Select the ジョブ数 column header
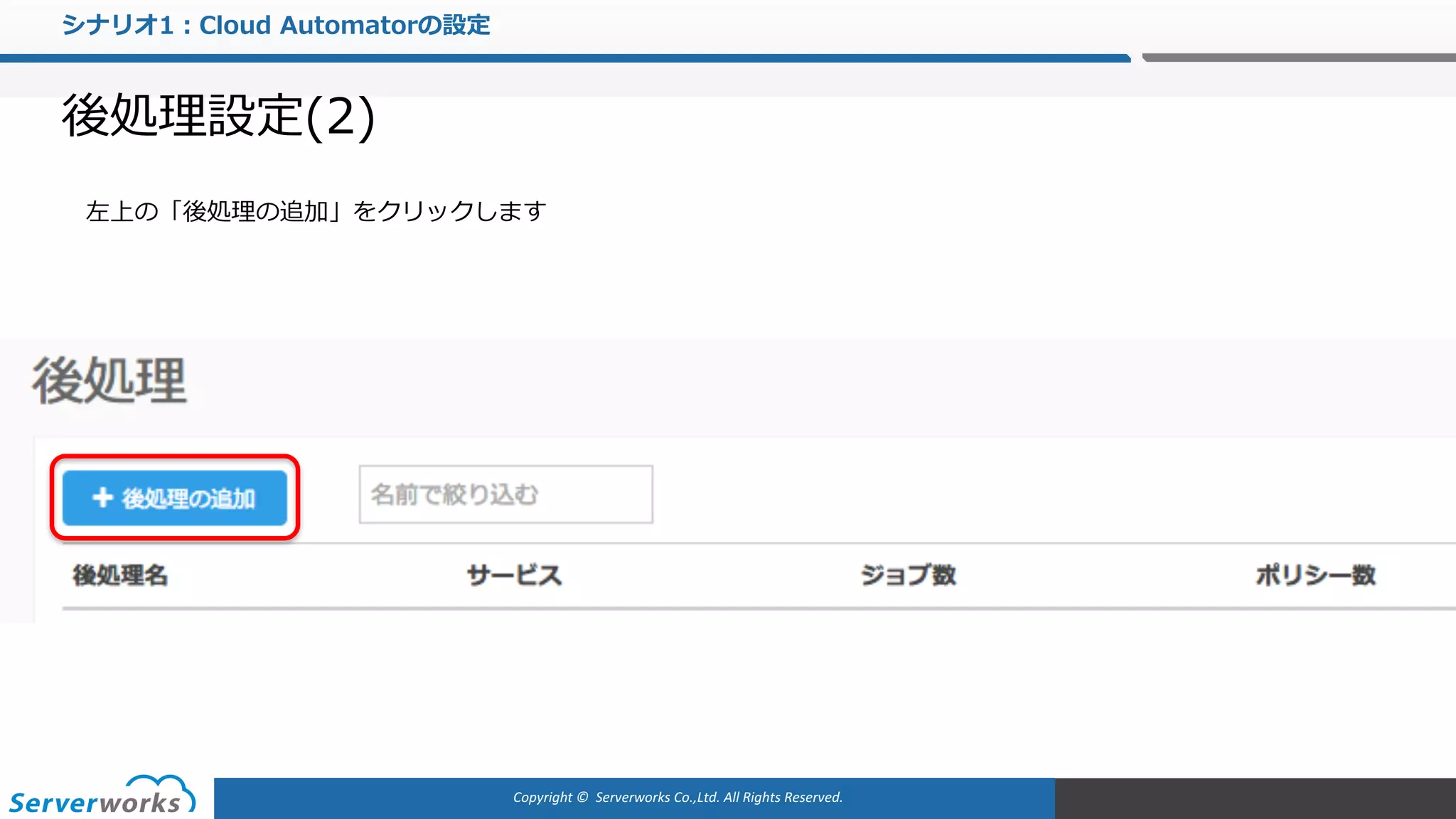Image resolution: width=1456 pixels, height=819 pixels. pyautogui.click(x=909, y=575)
